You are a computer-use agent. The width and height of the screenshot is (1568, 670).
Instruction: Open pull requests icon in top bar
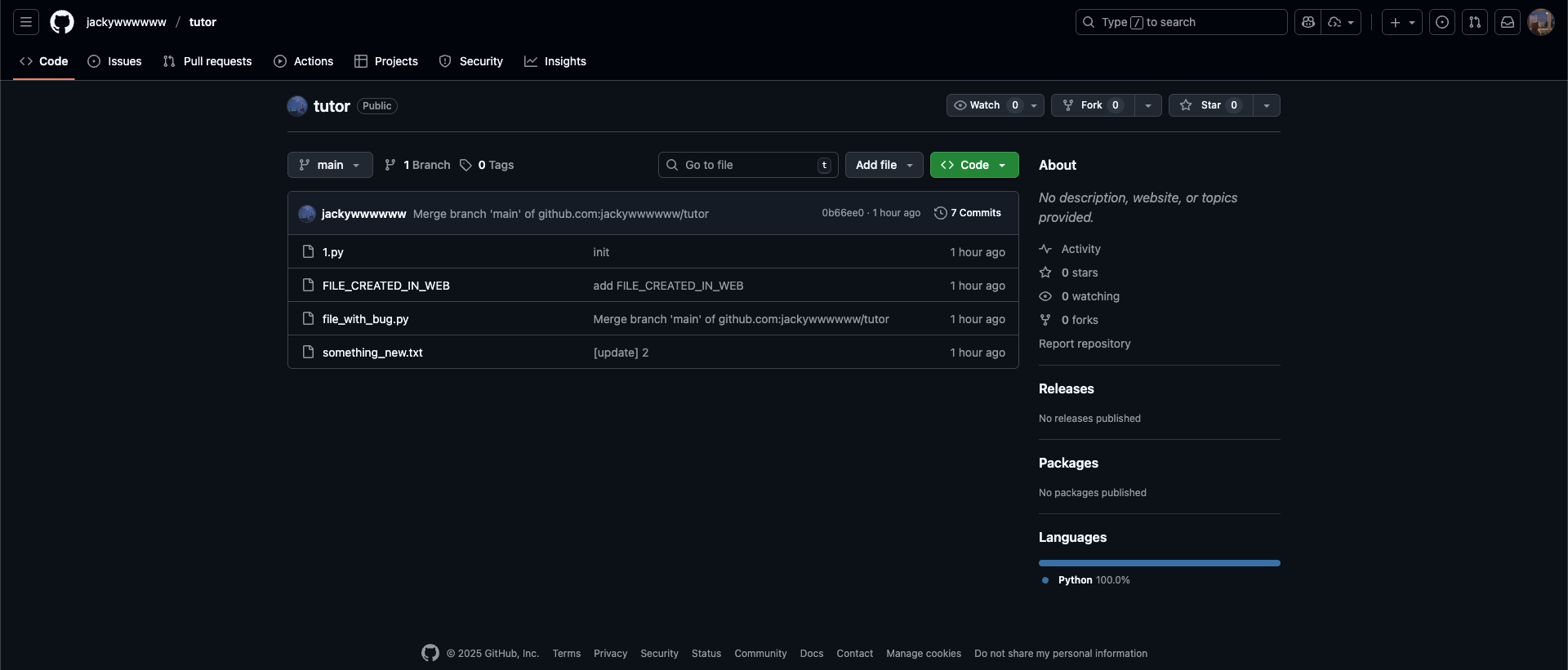1475,22
